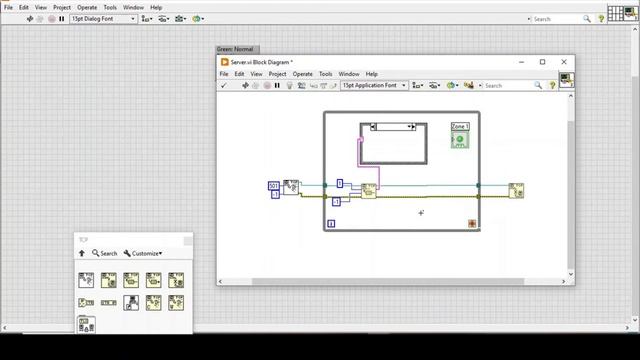640x360 pixels.
Task: Open View menu in front panel window
Action: point(40,7)
